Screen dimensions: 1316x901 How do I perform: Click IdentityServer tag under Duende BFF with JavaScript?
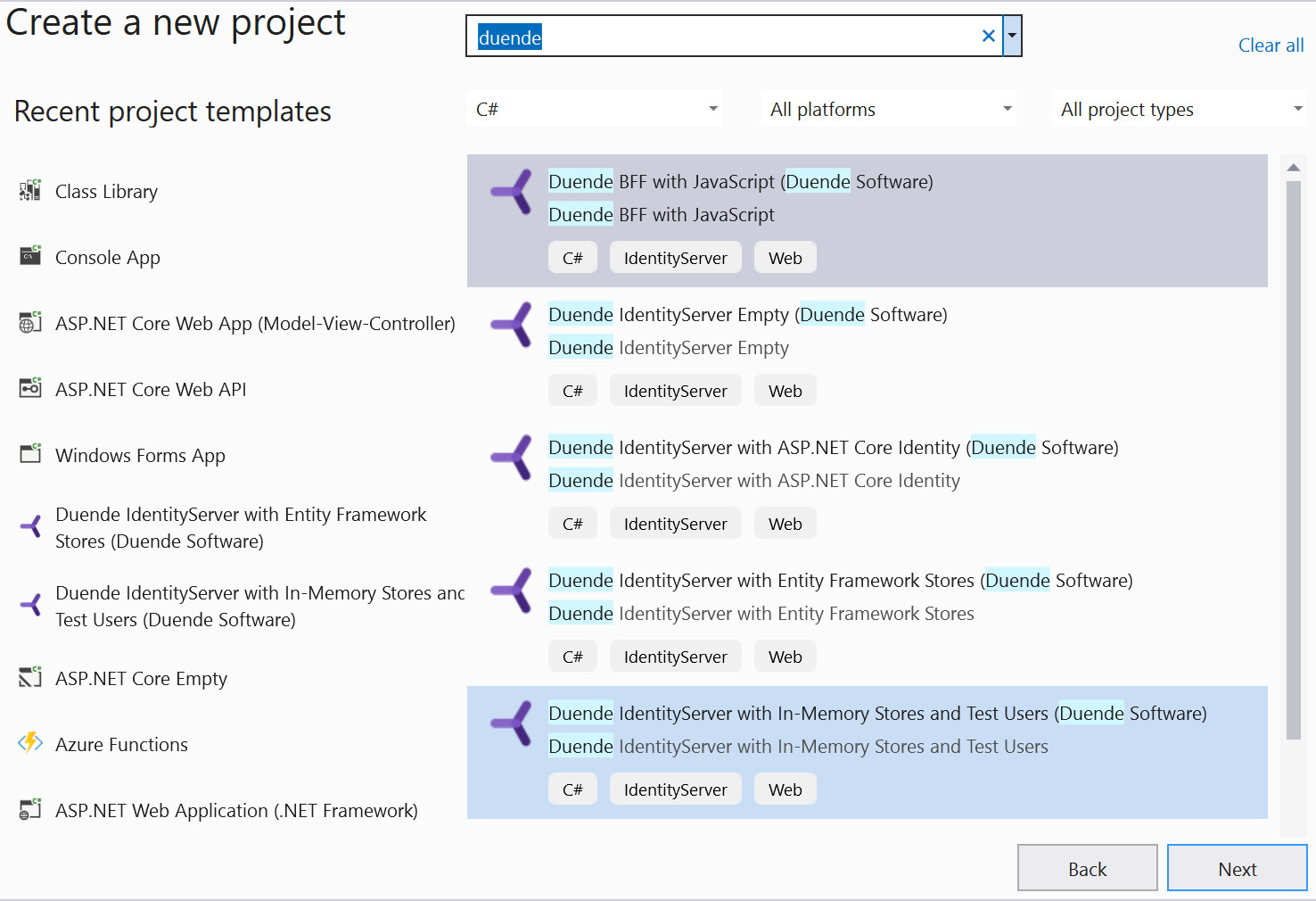tap(675, 258)
